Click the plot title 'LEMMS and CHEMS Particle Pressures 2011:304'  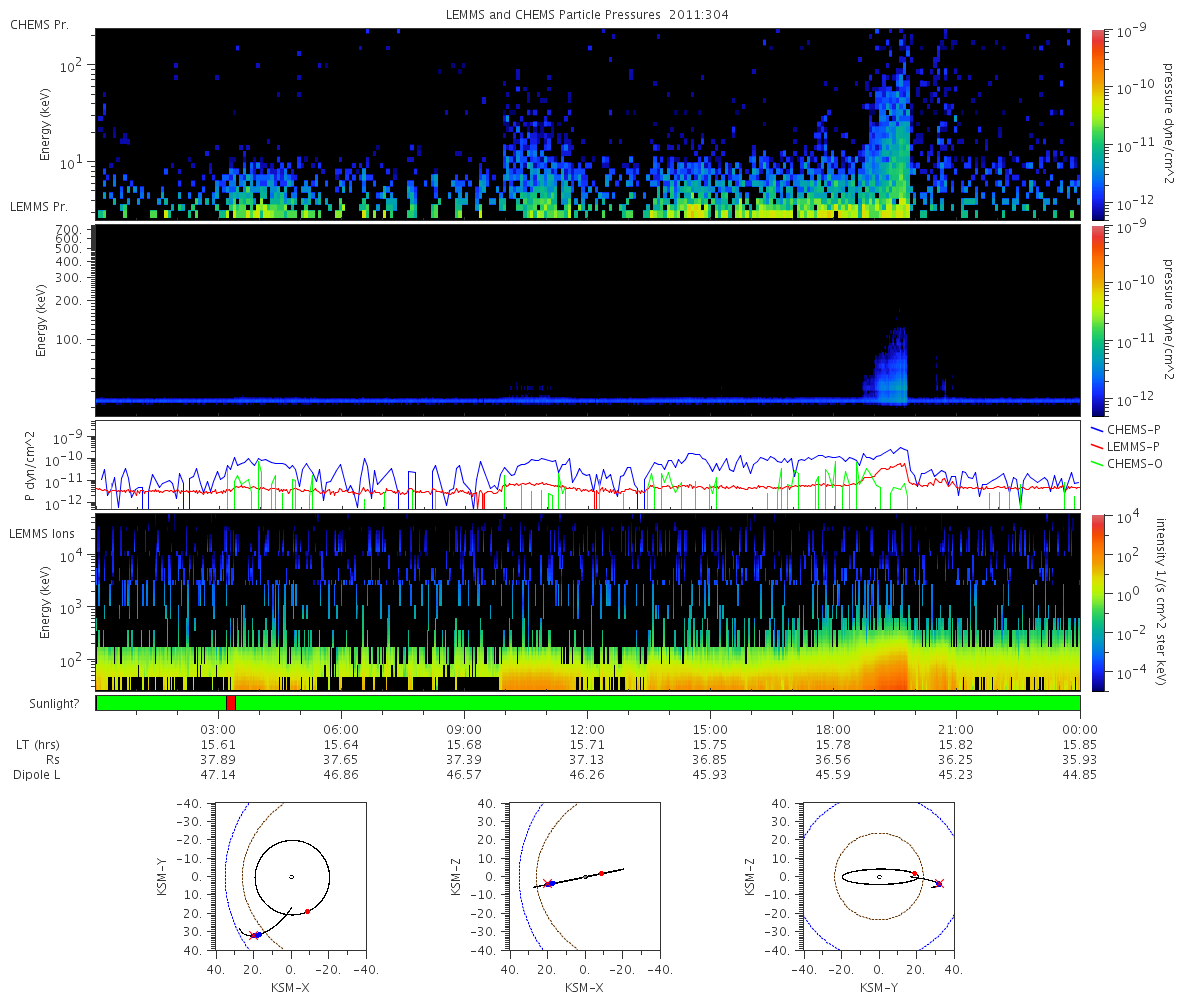pos(587,16)
